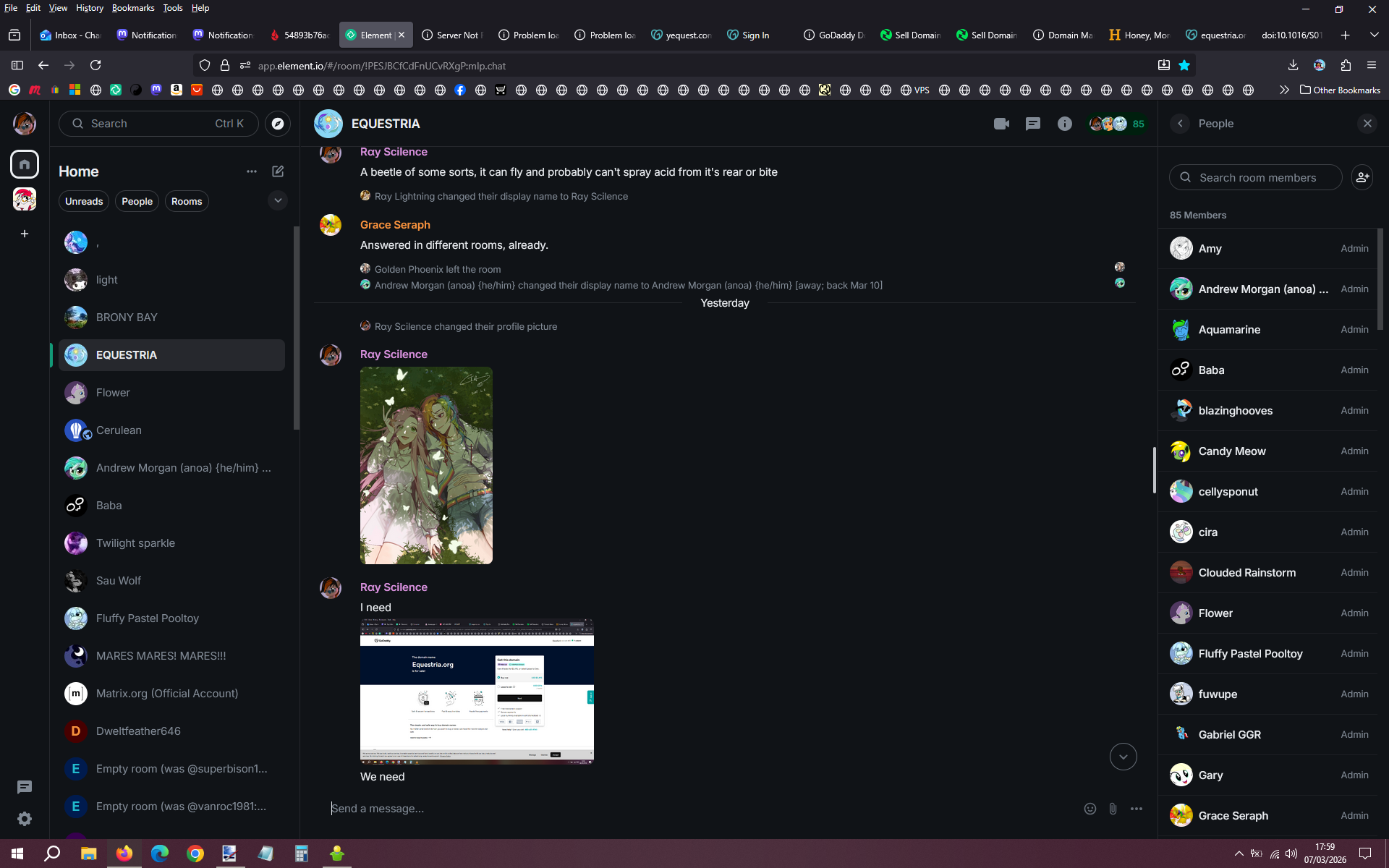Click the attachment paperclip icon
Screen dimensions: 1389x868
pyautogui.click(x=1113, y=809)
